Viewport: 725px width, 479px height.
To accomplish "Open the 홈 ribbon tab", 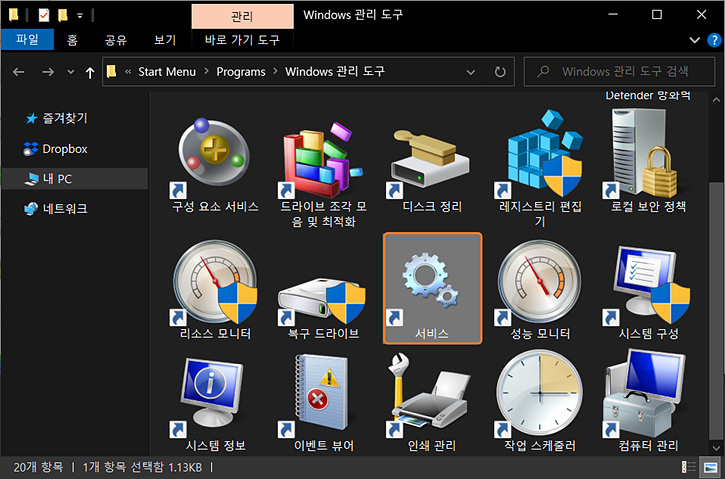I will pos(72,40).
